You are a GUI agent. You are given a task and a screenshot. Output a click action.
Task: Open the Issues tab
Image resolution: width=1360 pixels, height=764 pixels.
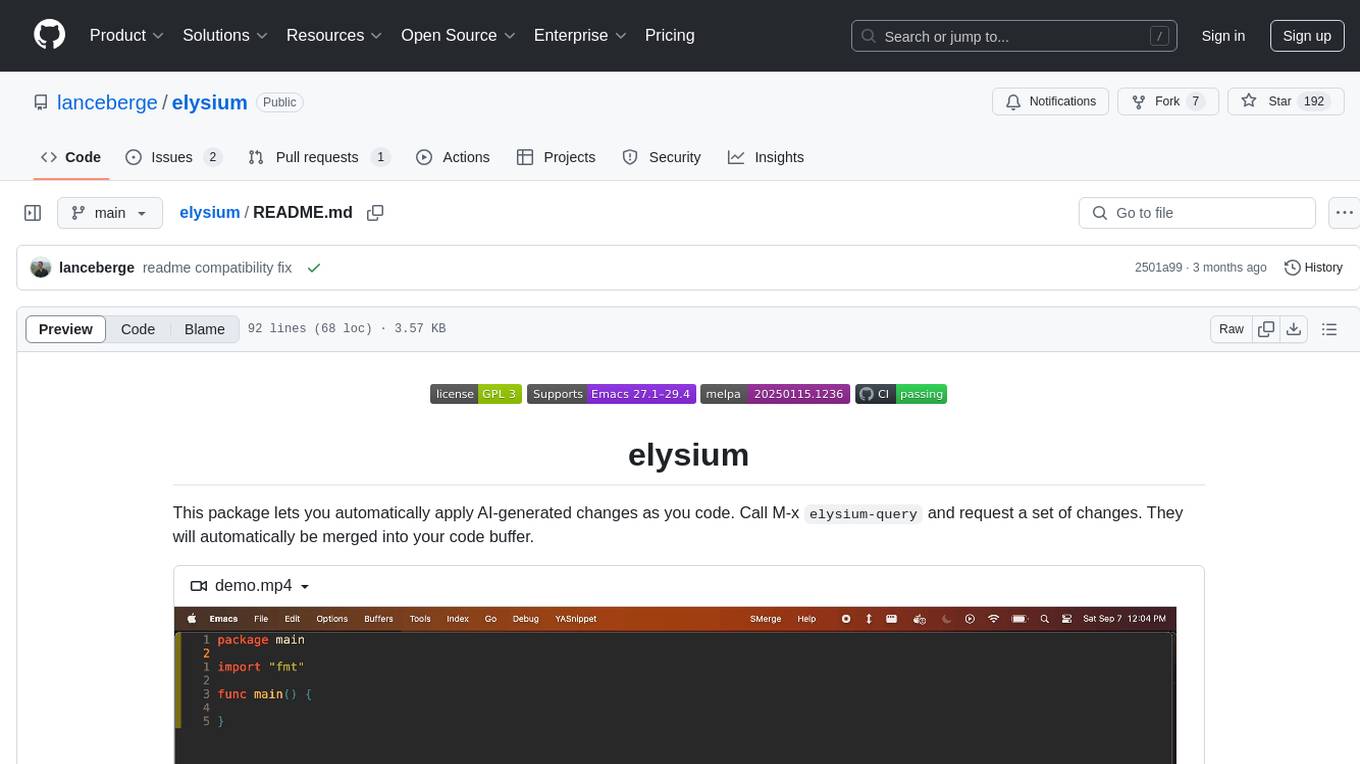173,157
